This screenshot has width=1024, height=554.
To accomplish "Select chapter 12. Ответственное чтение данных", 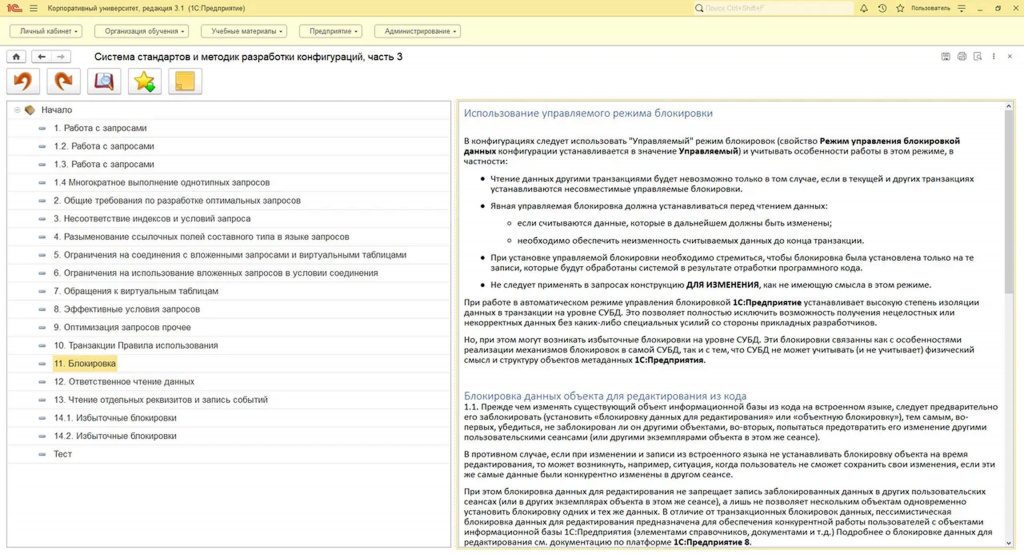I will pyautogui.click(x=123, y=382).
